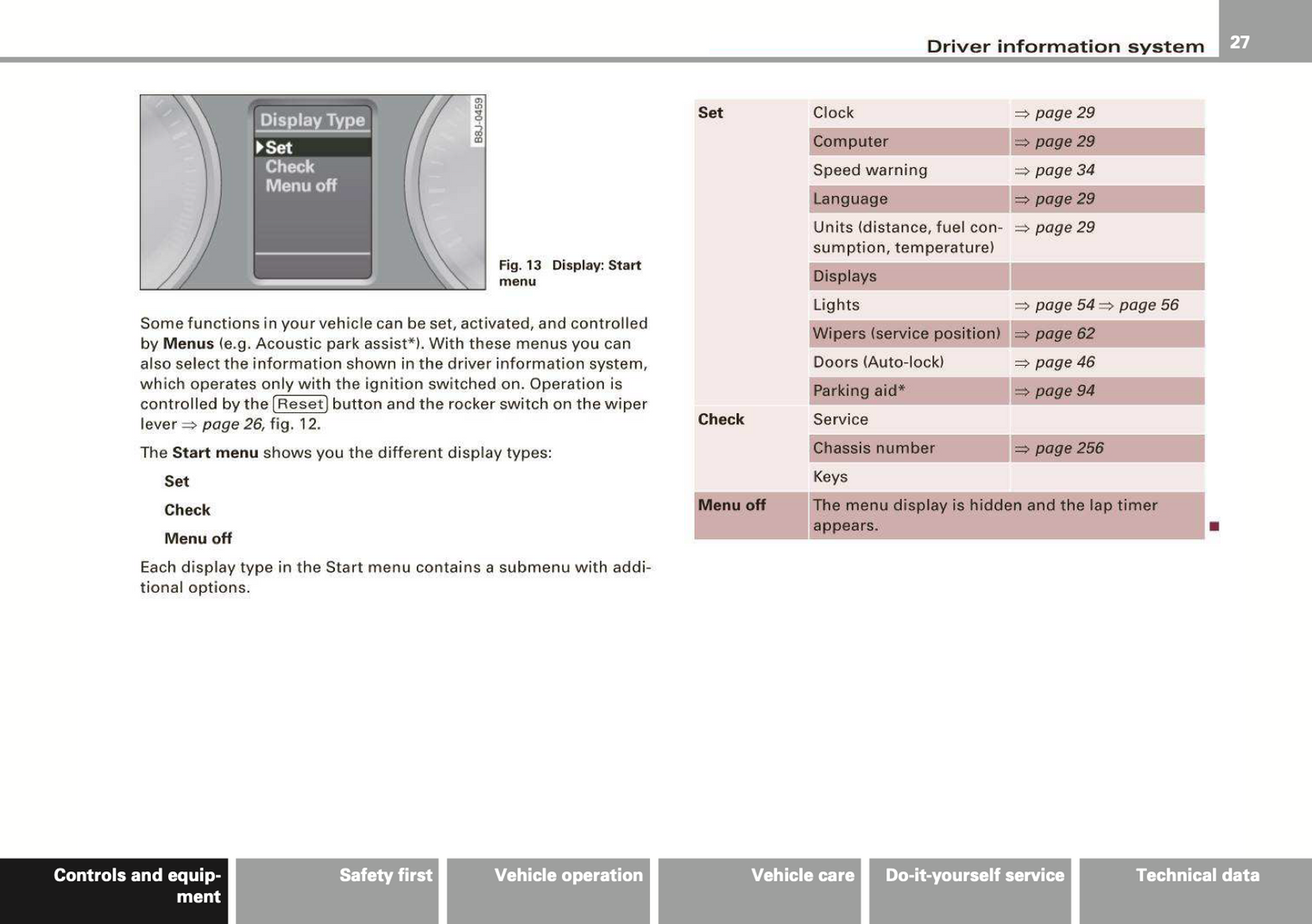Click the selection arrow beside Set in display
Screen dimensions: 1312x924
click(260, 148)
